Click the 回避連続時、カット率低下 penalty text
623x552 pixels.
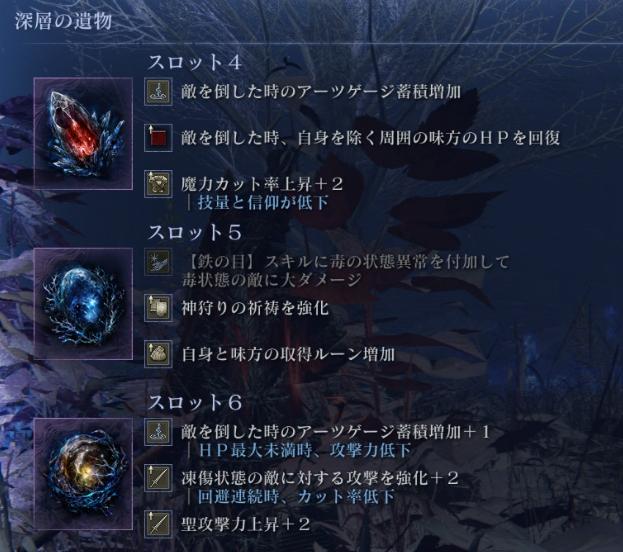click(x=296, y=496)
